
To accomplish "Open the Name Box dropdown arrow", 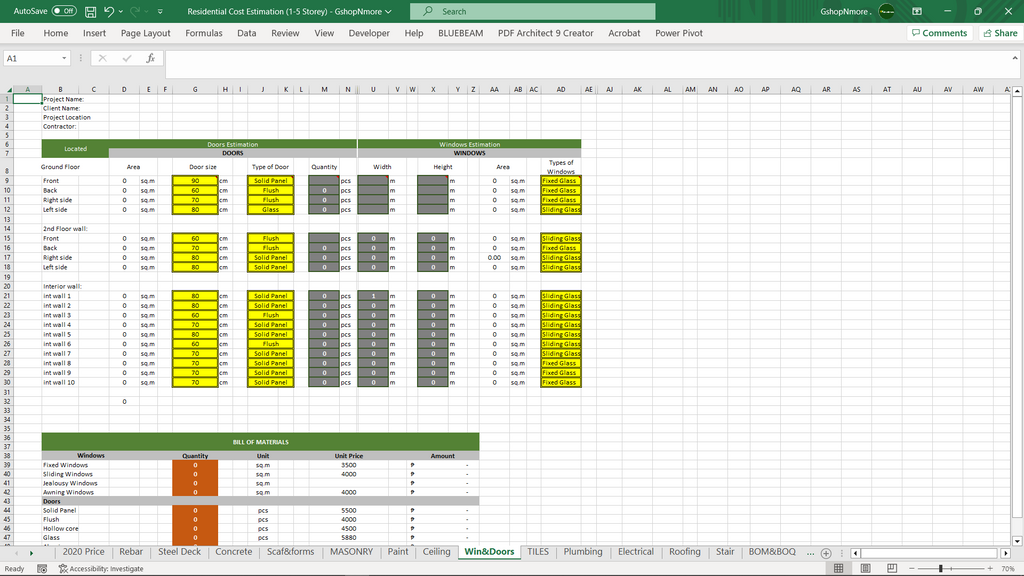I will pos(64,58).
